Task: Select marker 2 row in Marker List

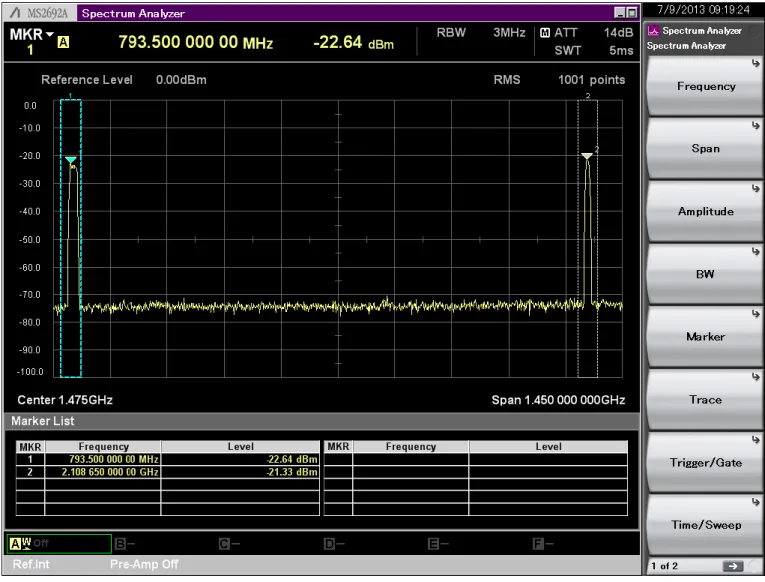Action: (x=167, y=472)
